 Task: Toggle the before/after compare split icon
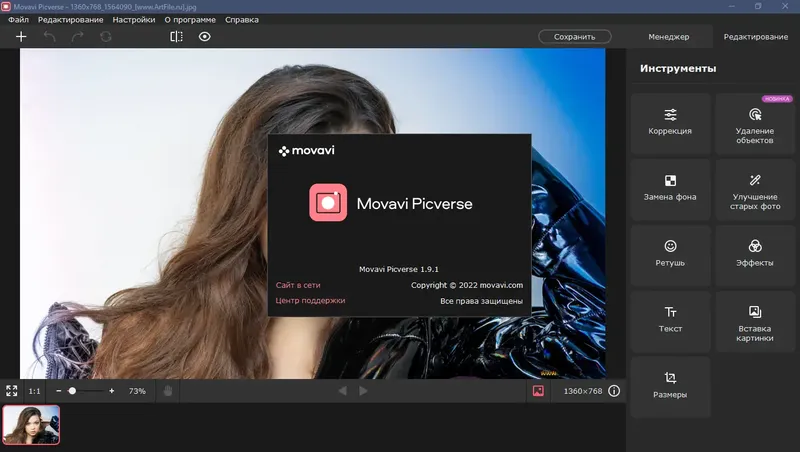tap(177, 37)
